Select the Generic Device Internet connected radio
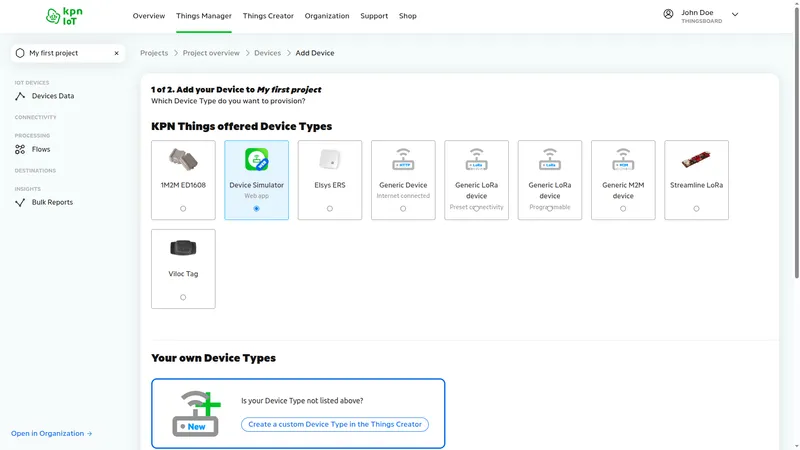800x450 pixels. [403, 209]
